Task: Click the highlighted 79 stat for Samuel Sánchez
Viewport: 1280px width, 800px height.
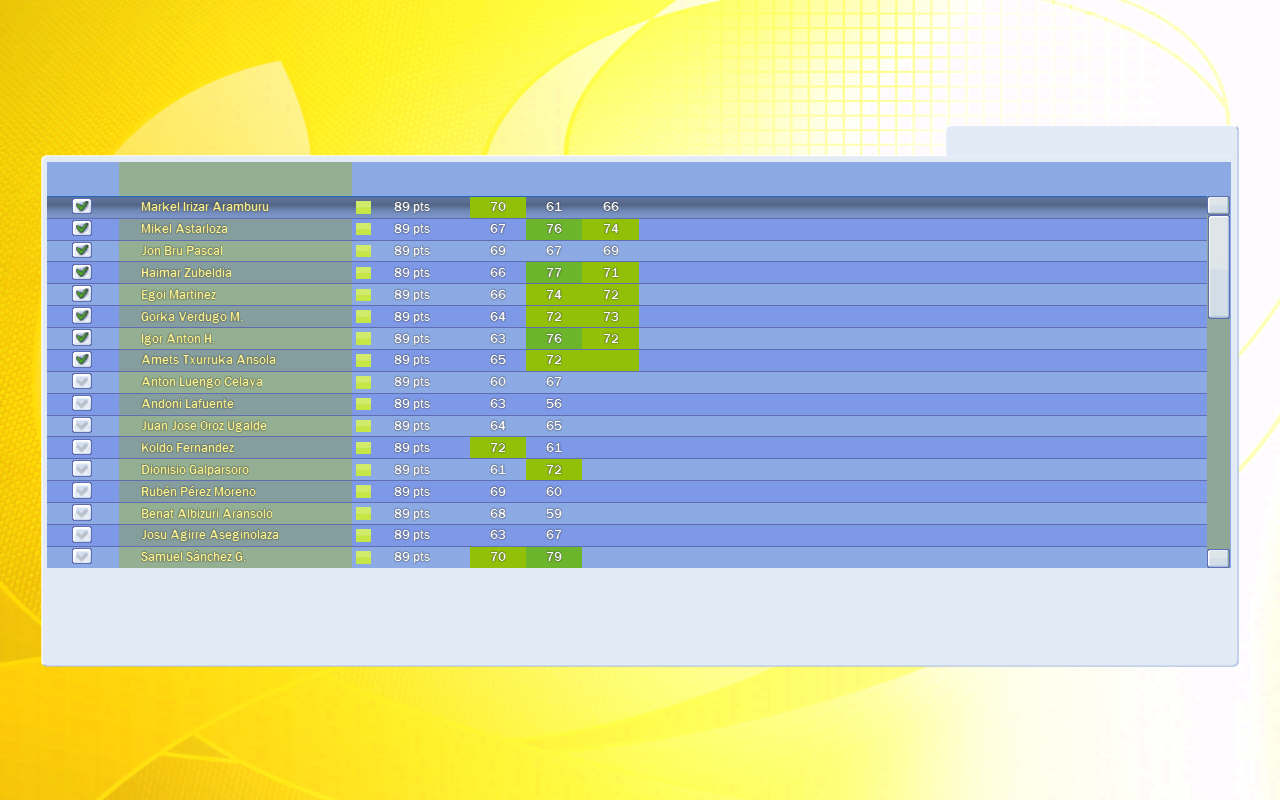Action: coord(553,557)
